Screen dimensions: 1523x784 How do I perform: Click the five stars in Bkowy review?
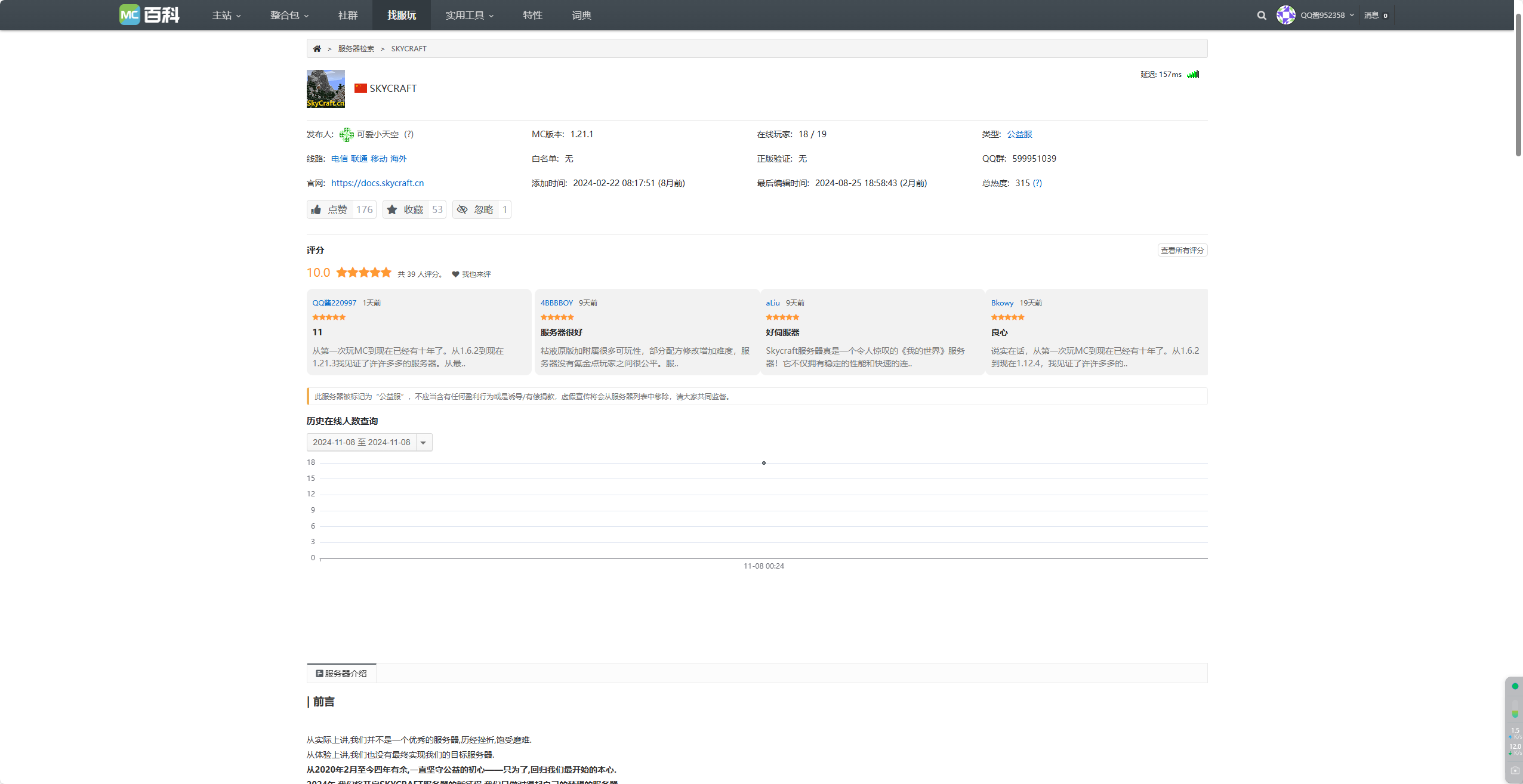pos(1008,317)
